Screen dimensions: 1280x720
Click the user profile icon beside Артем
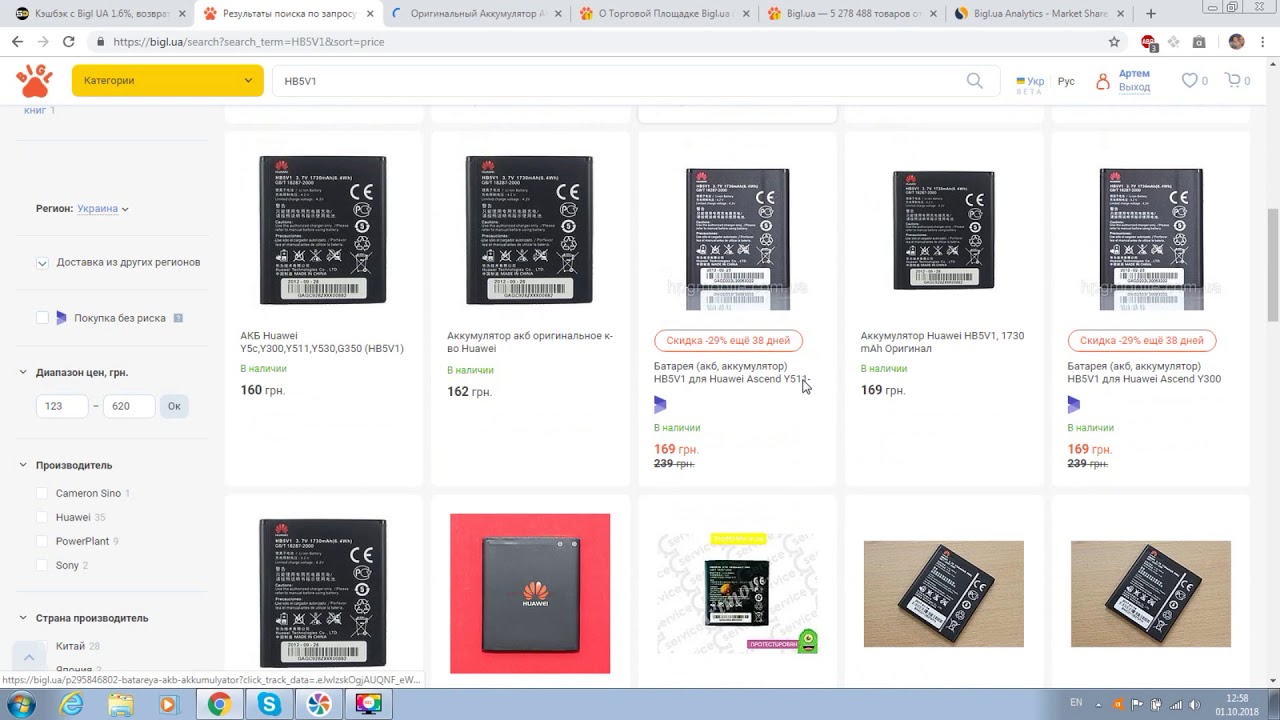tap(1103, 81)
